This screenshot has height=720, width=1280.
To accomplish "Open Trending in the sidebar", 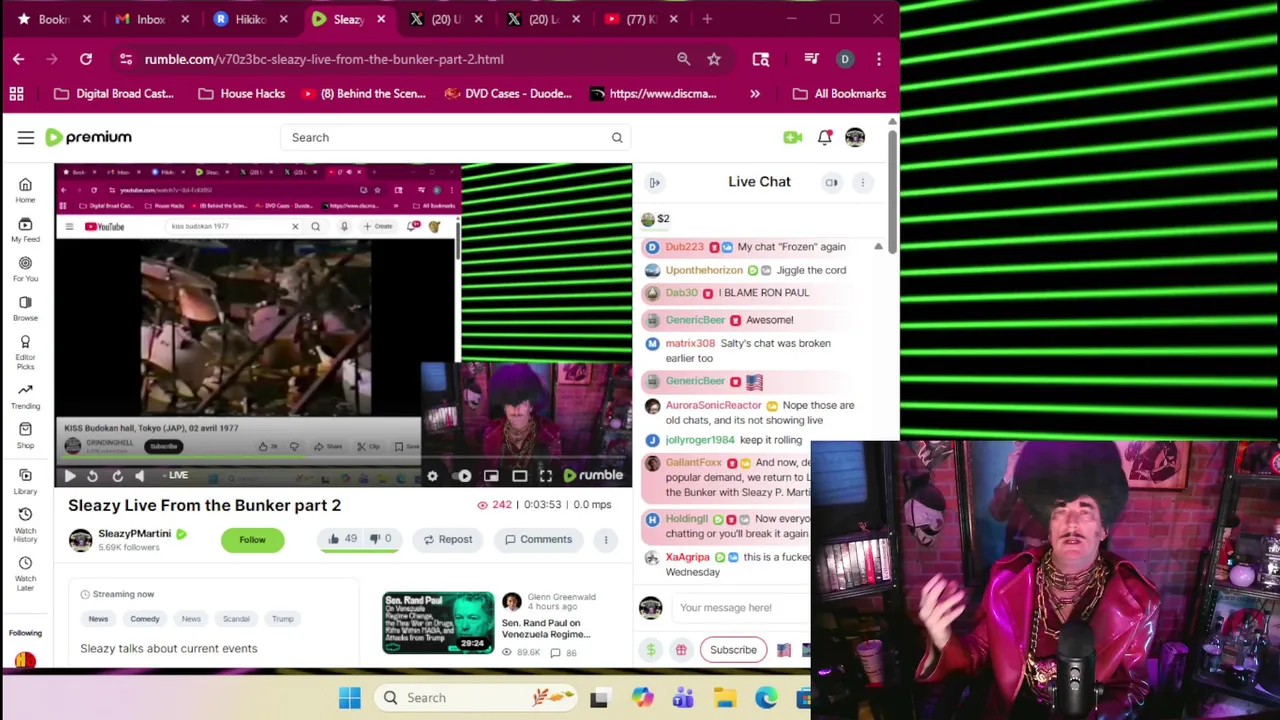I will coord(25,396).
